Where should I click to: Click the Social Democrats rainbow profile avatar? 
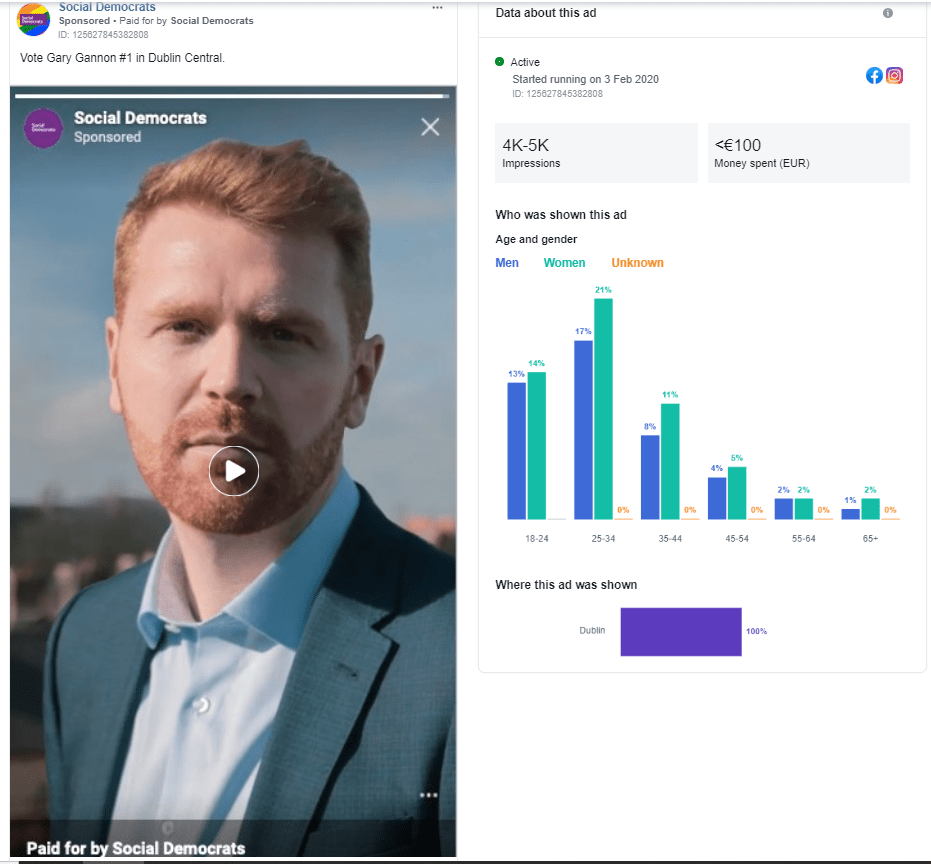tap(33, 19)
